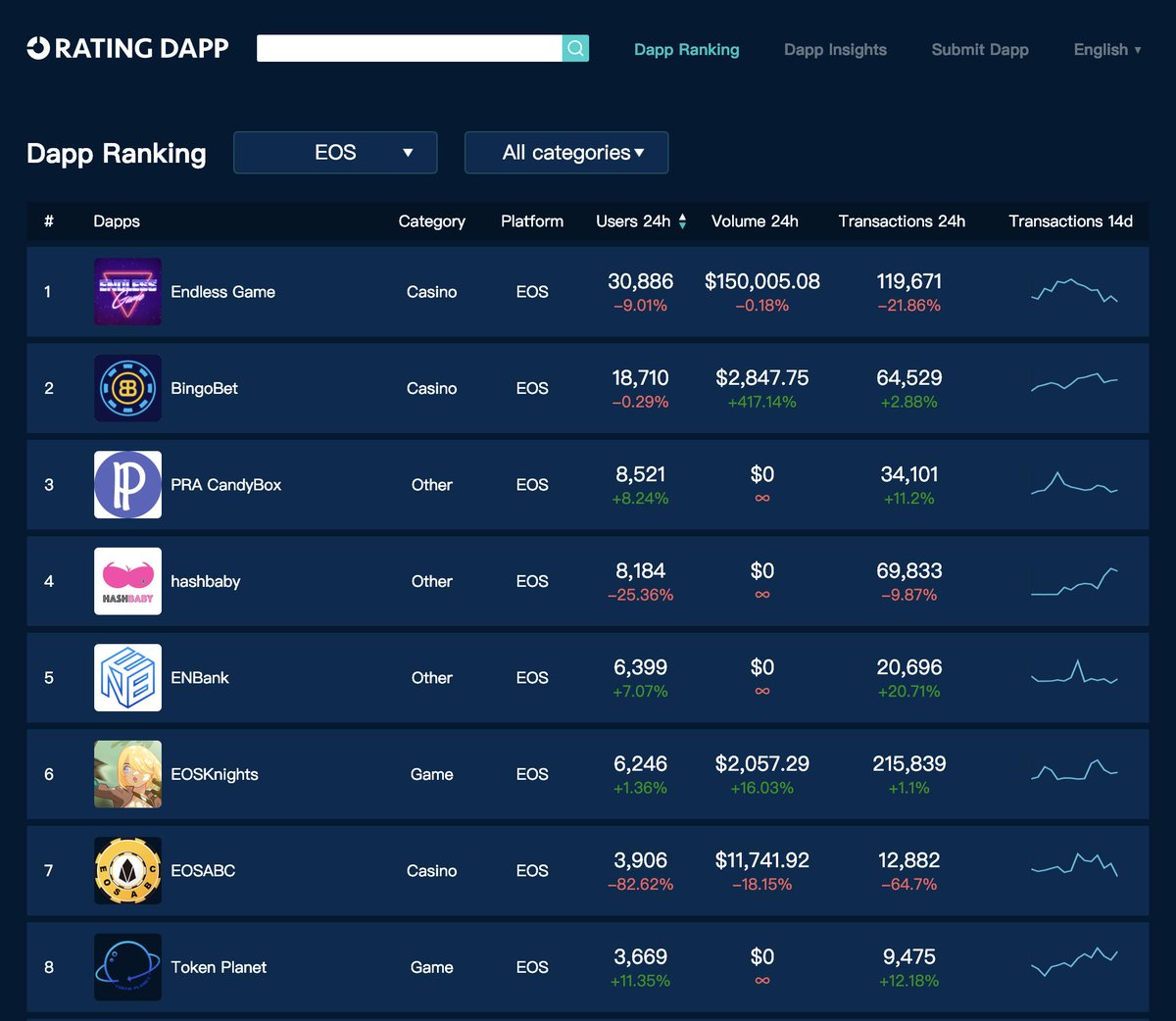Image resolution: width=1176 pixels, height=1021 pixels.
Task: Click the Game category in EOSKnights row
Action: pyautogui.click(x=432, y=774)
